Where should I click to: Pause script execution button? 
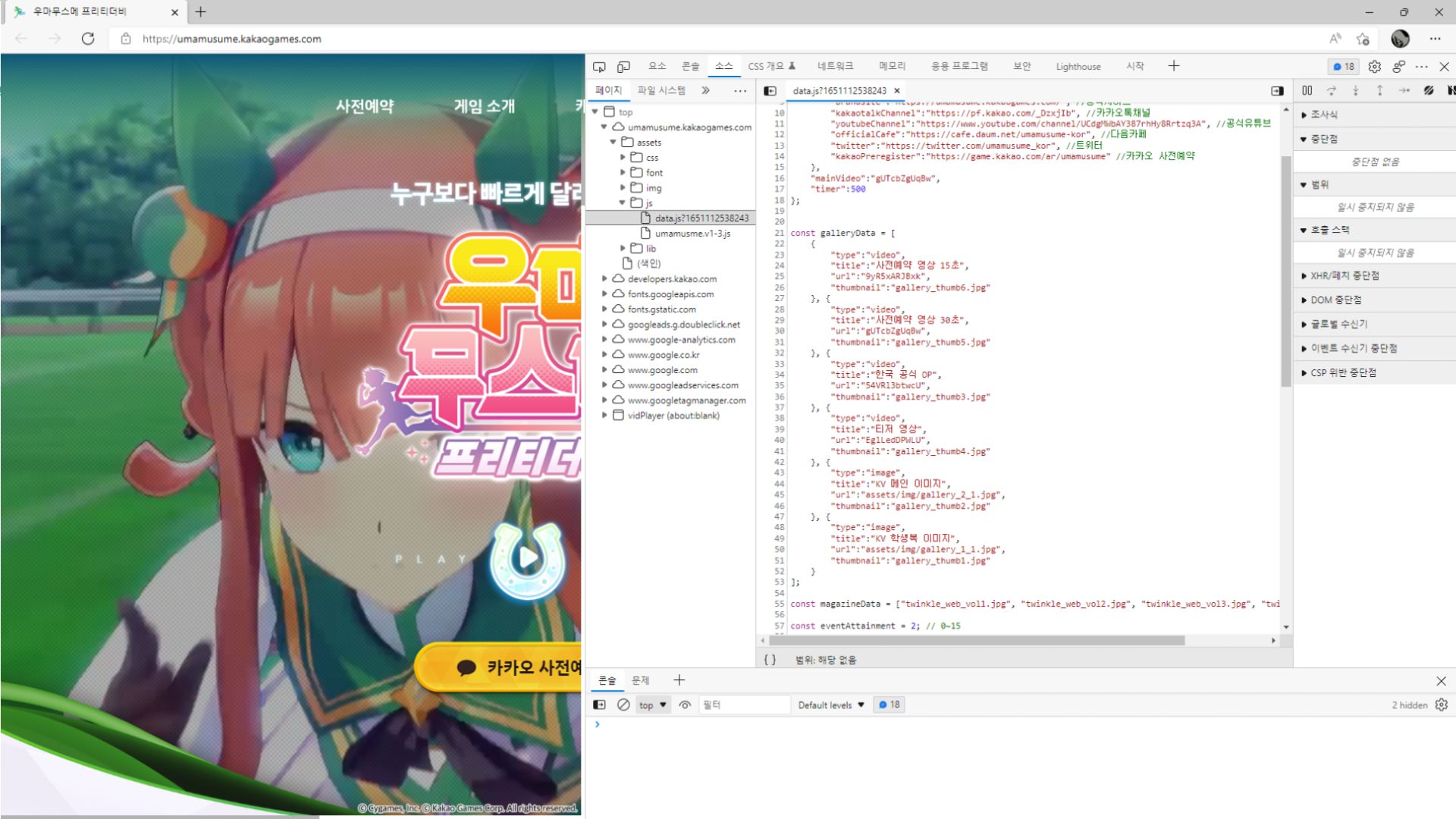pyautogui.click(x=1307, y=90)
